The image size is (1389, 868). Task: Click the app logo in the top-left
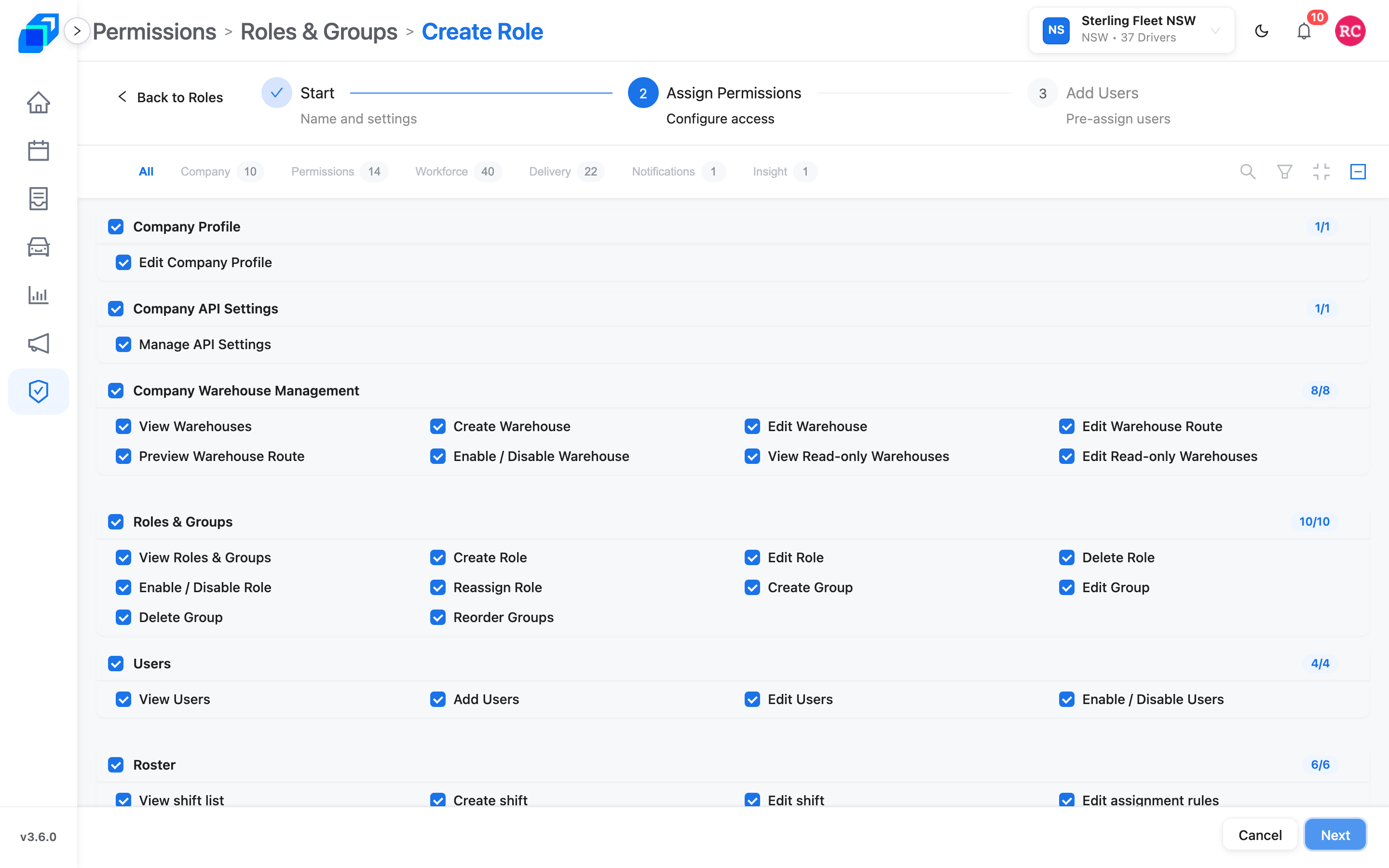39,33
